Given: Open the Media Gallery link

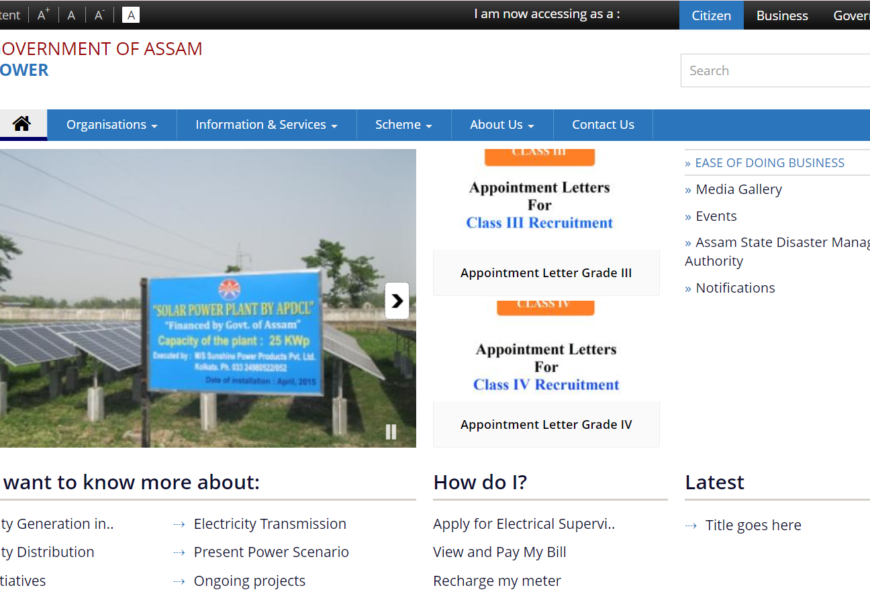Looking at the screenshot, I should tap(739, 189).
